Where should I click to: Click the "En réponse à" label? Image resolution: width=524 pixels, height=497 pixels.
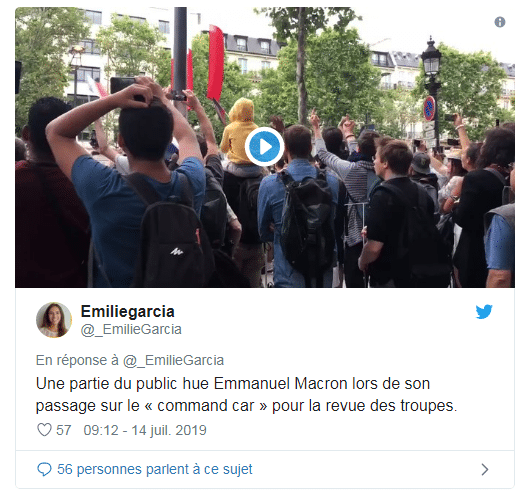point(77,360)
